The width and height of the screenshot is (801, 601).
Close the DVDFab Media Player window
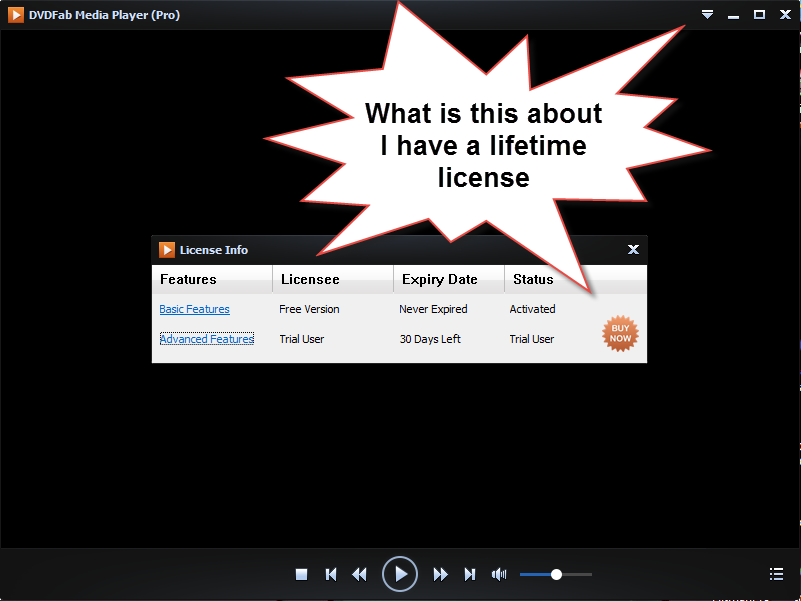tap(786, 14)
